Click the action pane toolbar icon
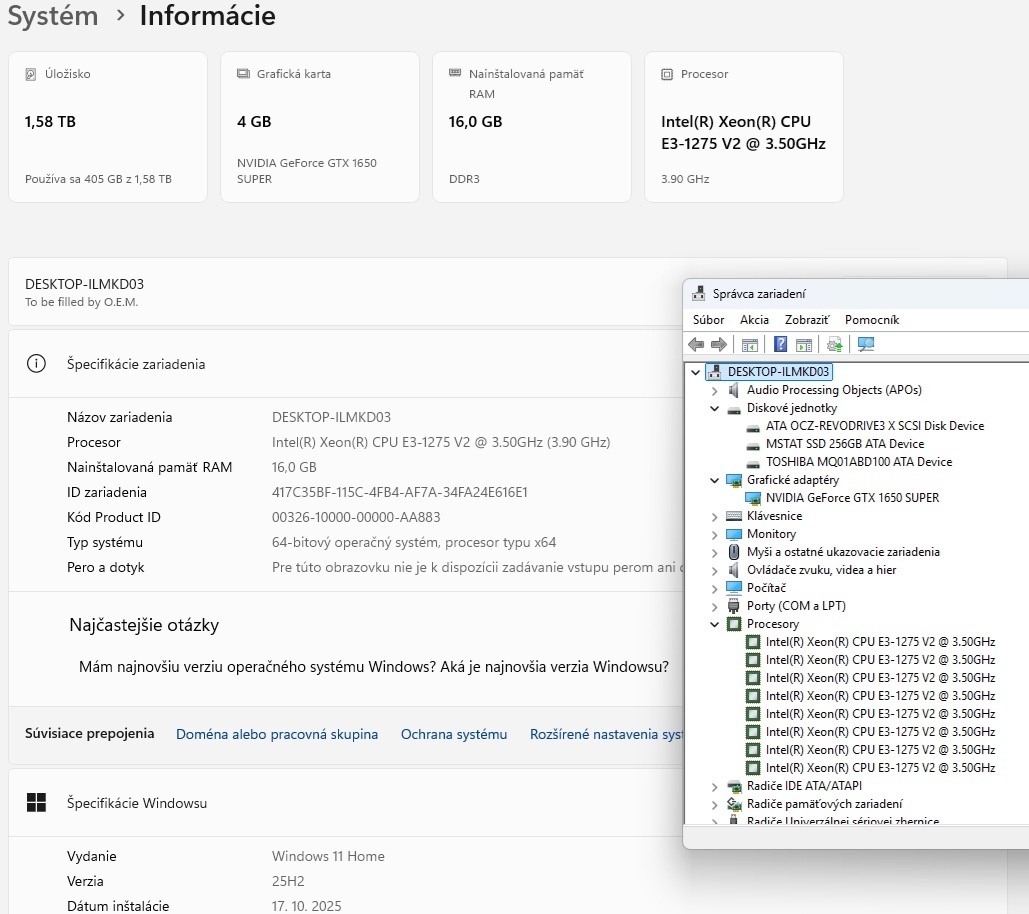1029x914 pixels. (803, 345)
